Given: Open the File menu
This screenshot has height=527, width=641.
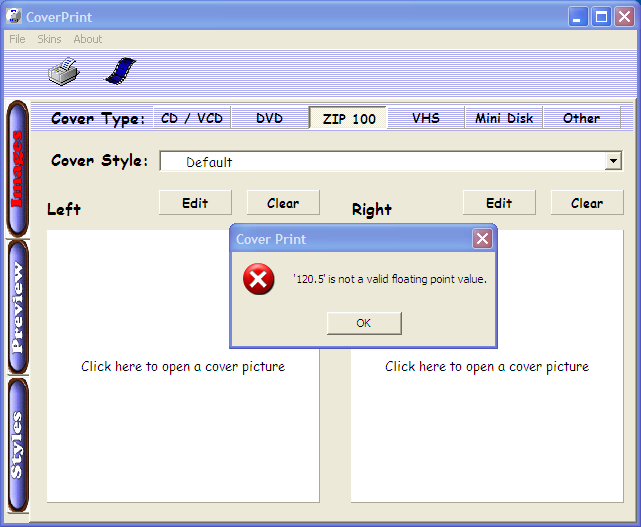Looking at the screenshot, I should [17, 39].
